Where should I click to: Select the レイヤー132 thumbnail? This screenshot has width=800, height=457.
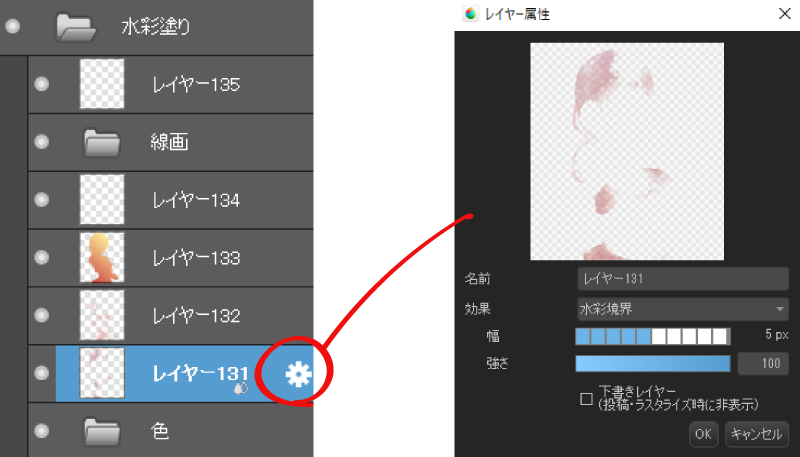tap(102, 315)
